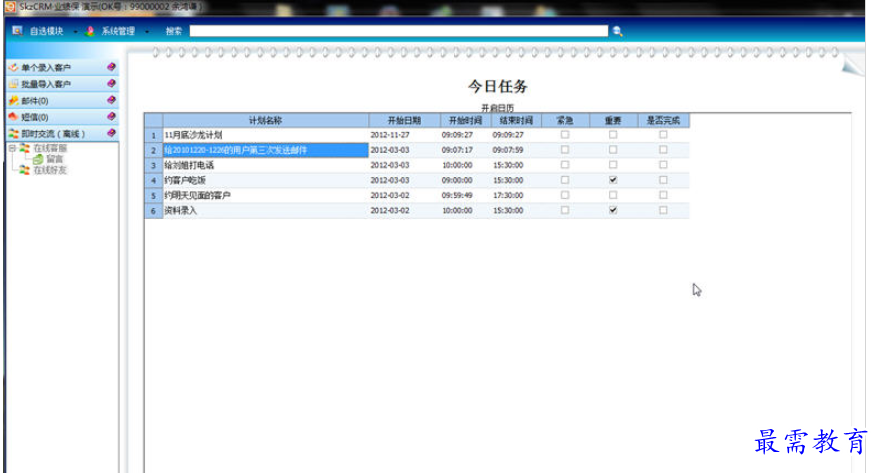Click the icon left of 单个录入客户
Screen dimensions: 876x473
tap(13, 67)
